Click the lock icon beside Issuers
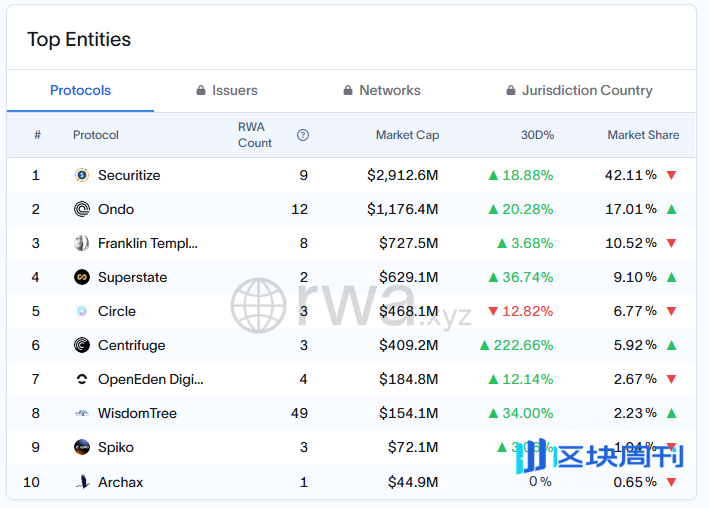This screenshot has width=709, height=508. (x=201, y=90)
